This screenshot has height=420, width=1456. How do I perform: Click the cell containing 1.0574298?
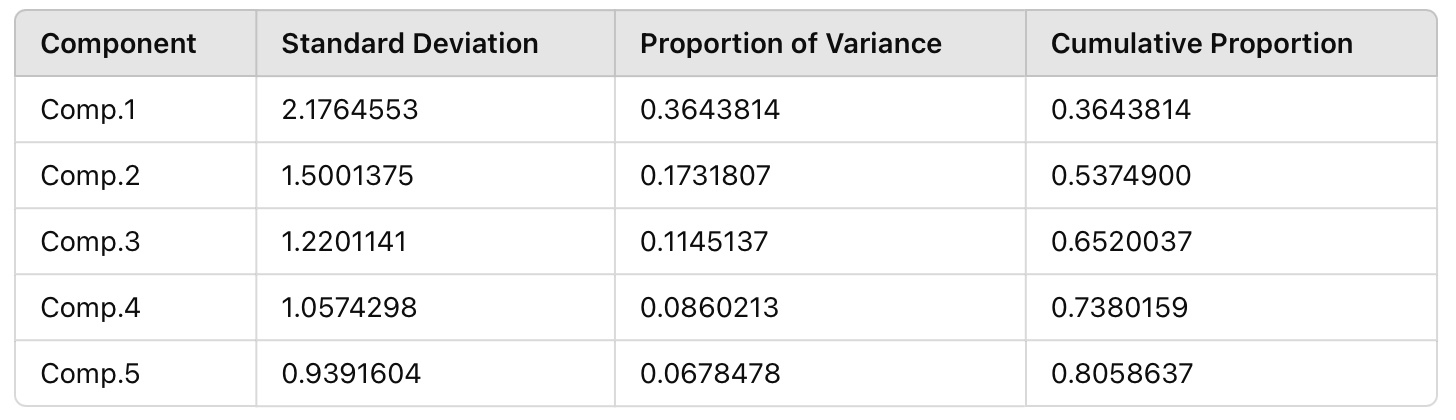click(x=349, y=308)
